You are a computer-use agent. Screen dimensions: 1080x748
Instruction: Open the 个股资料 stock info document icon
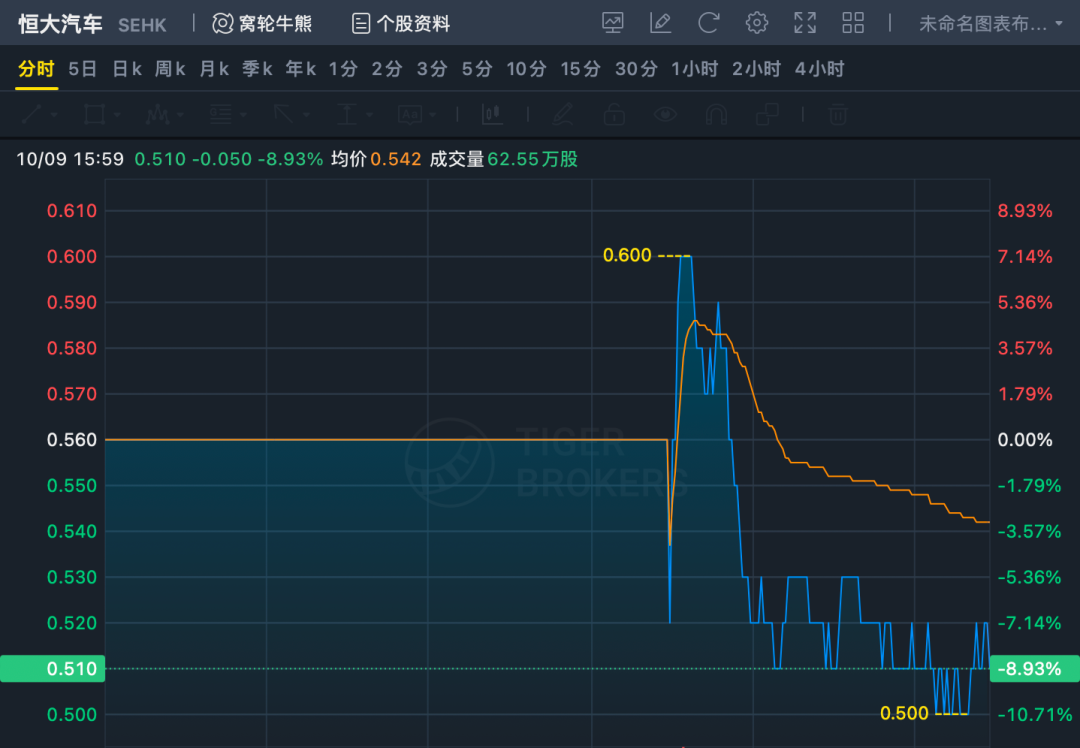pyautogui.click(x=360, y=23)
